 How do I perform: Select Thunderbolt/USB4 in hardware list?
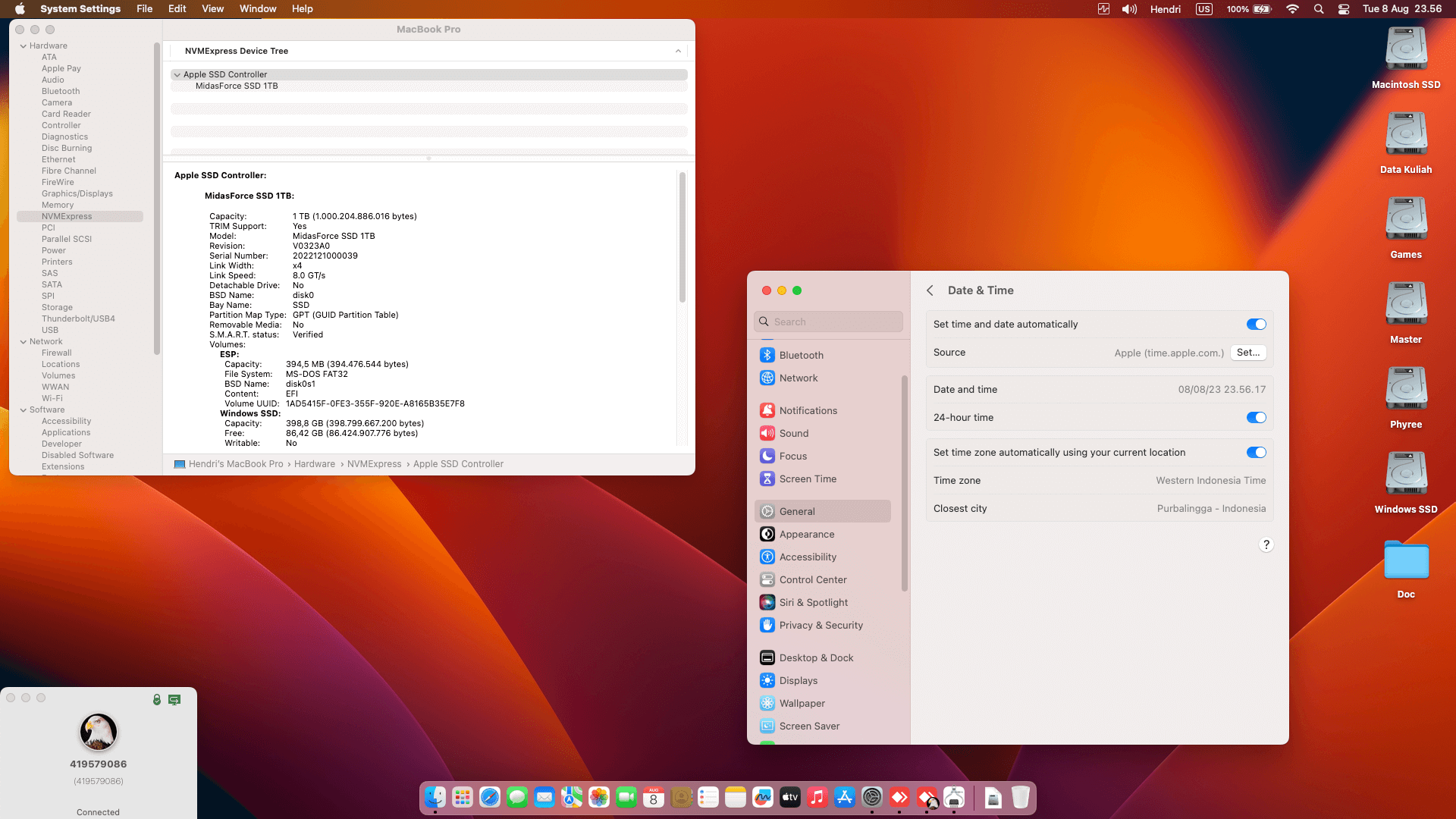(x=78, y=318)
